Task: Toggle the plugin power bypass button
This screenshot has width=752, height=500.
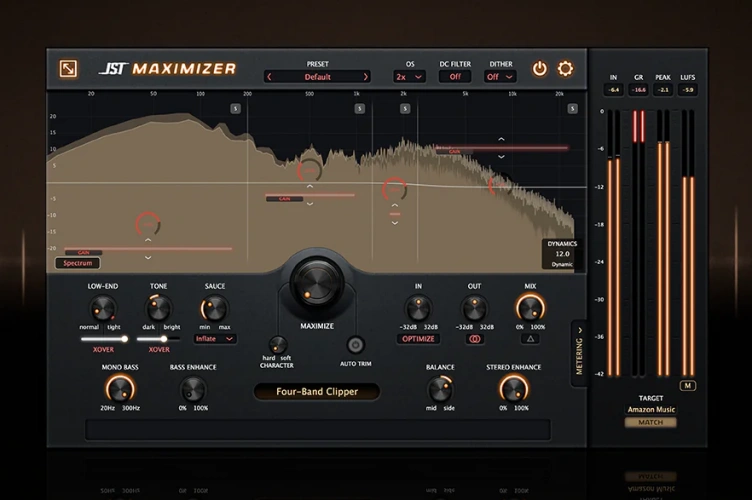Action: 540,69
